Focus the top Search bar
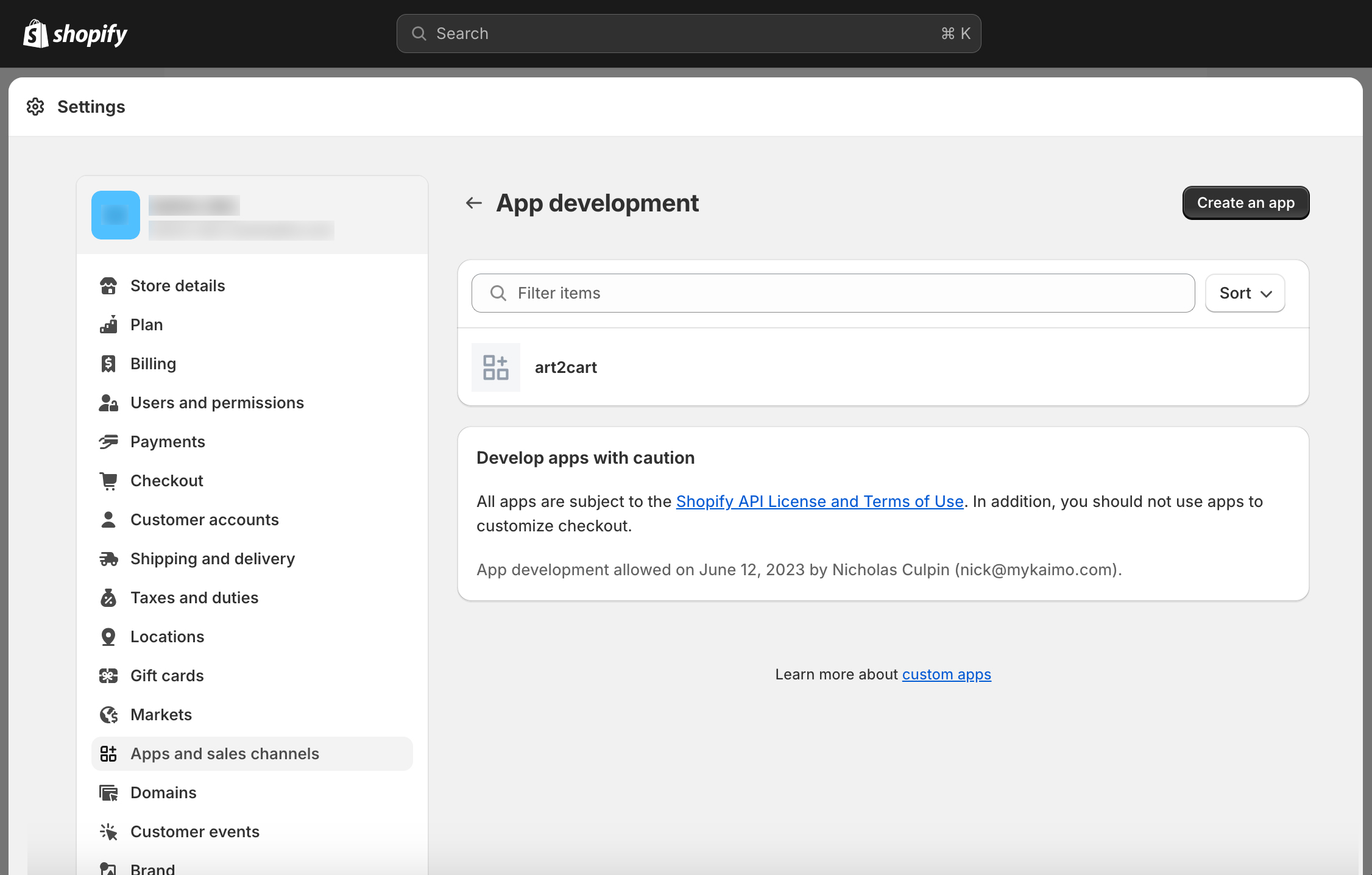This screenshot has width=1372, height=875. tap(688, 34)
